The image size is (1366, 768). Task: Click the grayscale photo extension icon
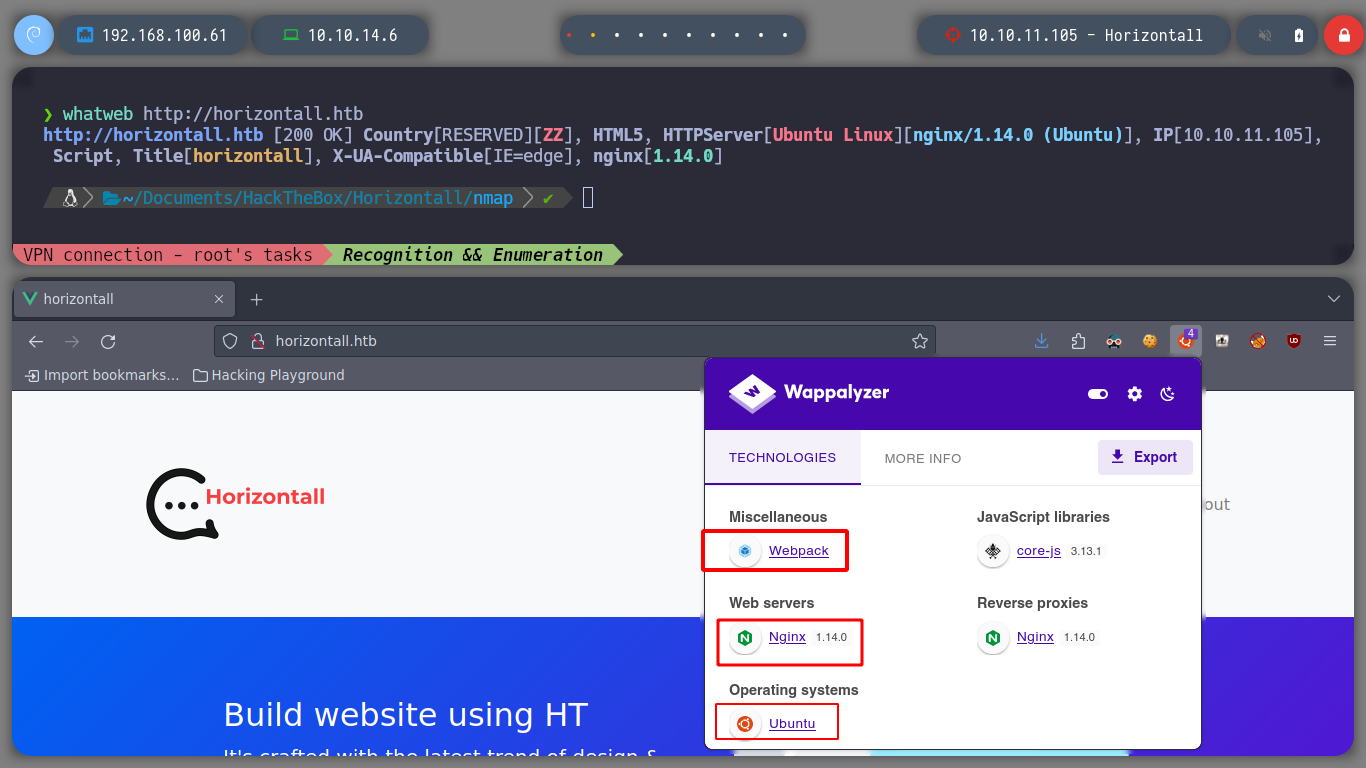pos(1222,341)
